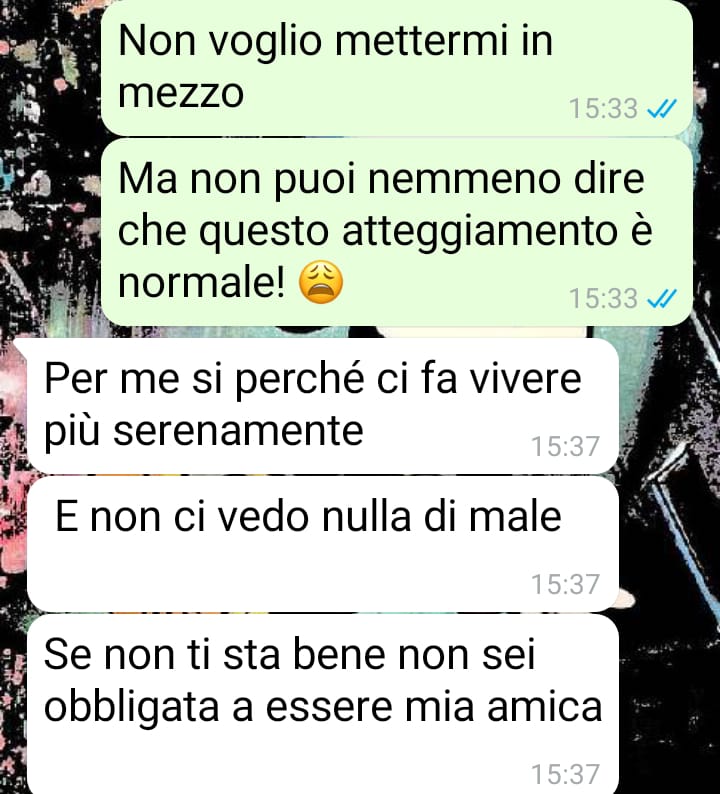This screenshot has width=720, height=794.
Task: Tap the weary face emoji
Action: (321, 282)
